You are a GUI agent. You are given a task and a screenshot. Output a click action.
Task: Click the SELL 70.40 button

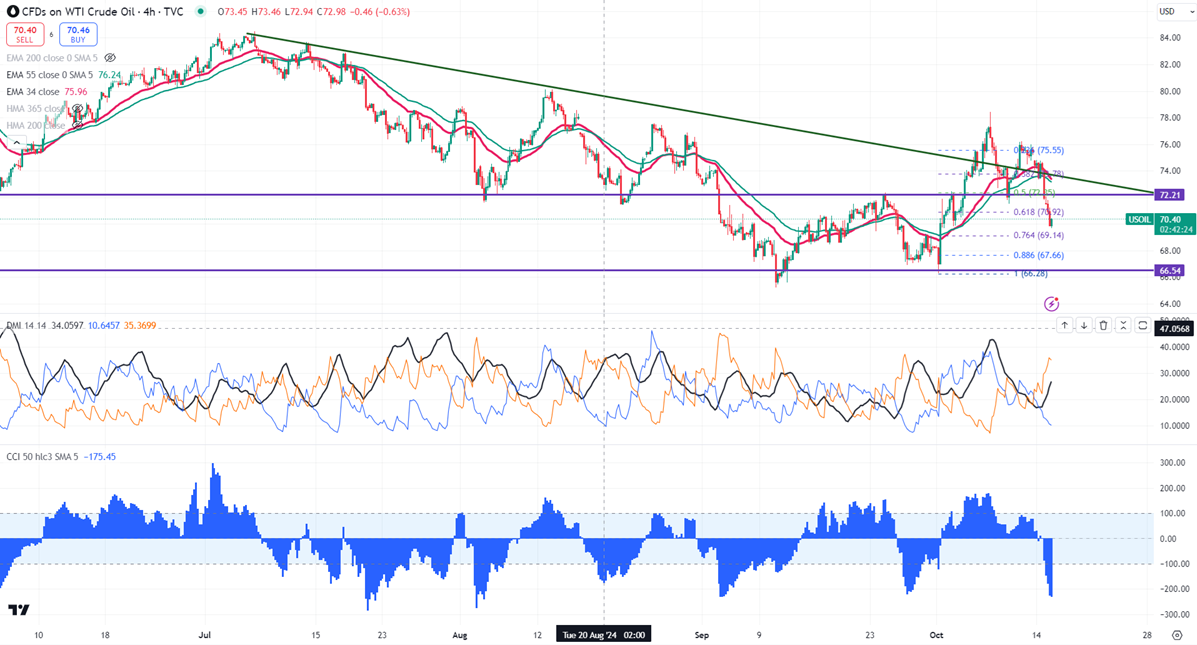click(25, 34)
